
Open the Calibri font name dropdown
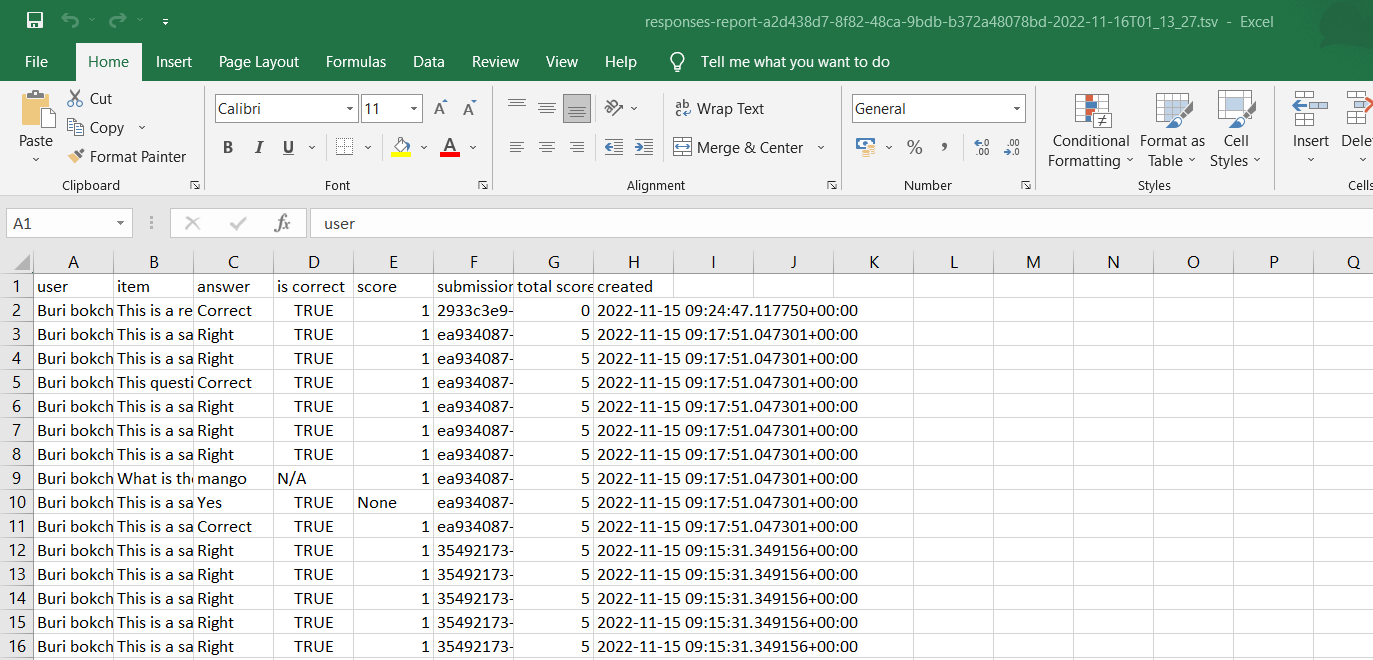(x=350, y=109)
